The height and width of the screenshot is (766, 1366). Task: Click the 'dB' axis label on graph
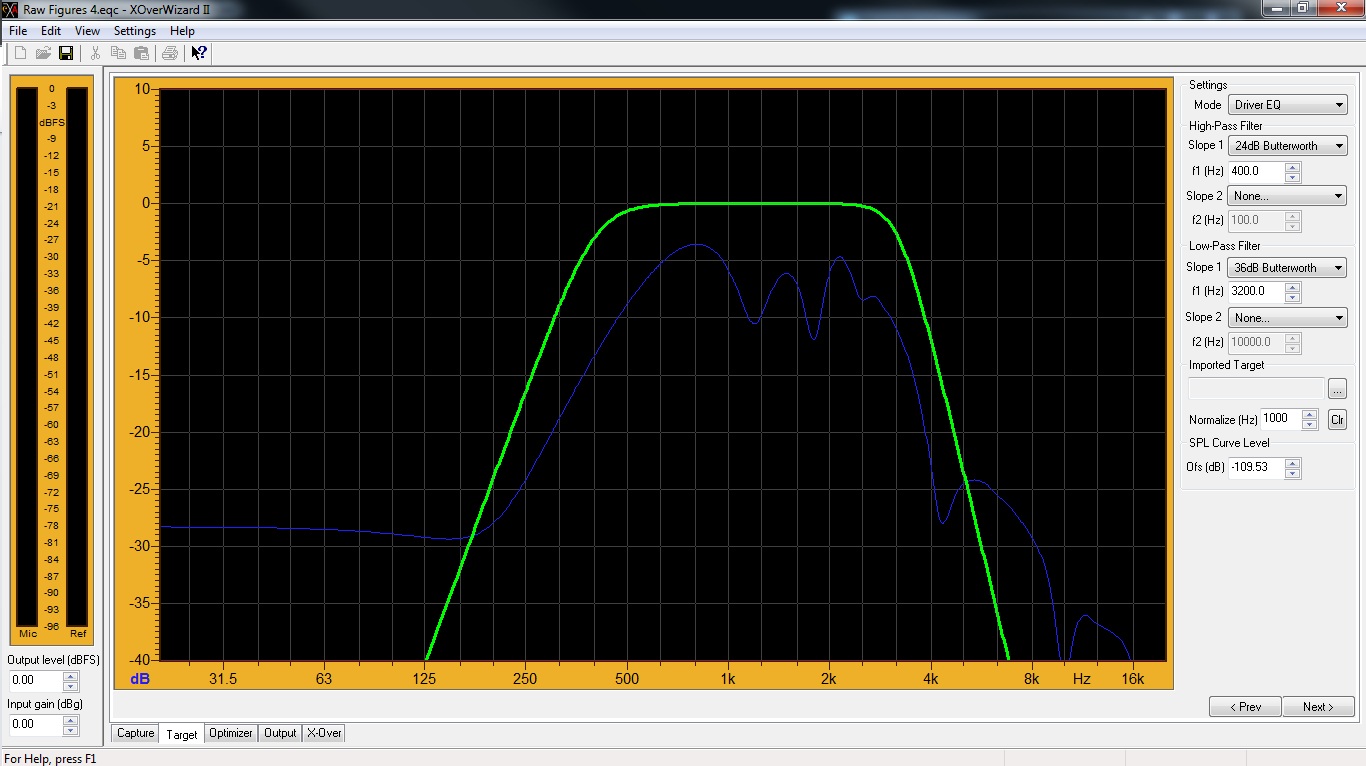coord(140,679)
